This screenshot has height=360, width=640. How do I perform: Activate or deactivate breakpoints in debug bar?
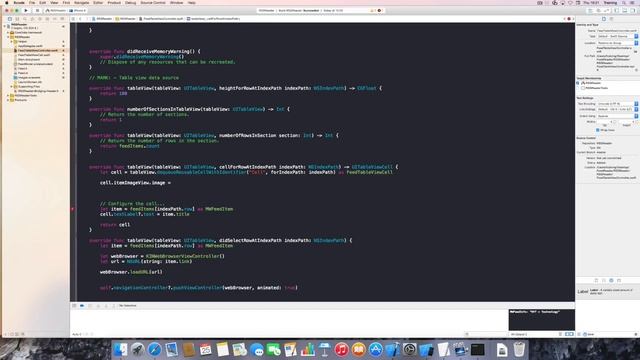click(82, 305)
